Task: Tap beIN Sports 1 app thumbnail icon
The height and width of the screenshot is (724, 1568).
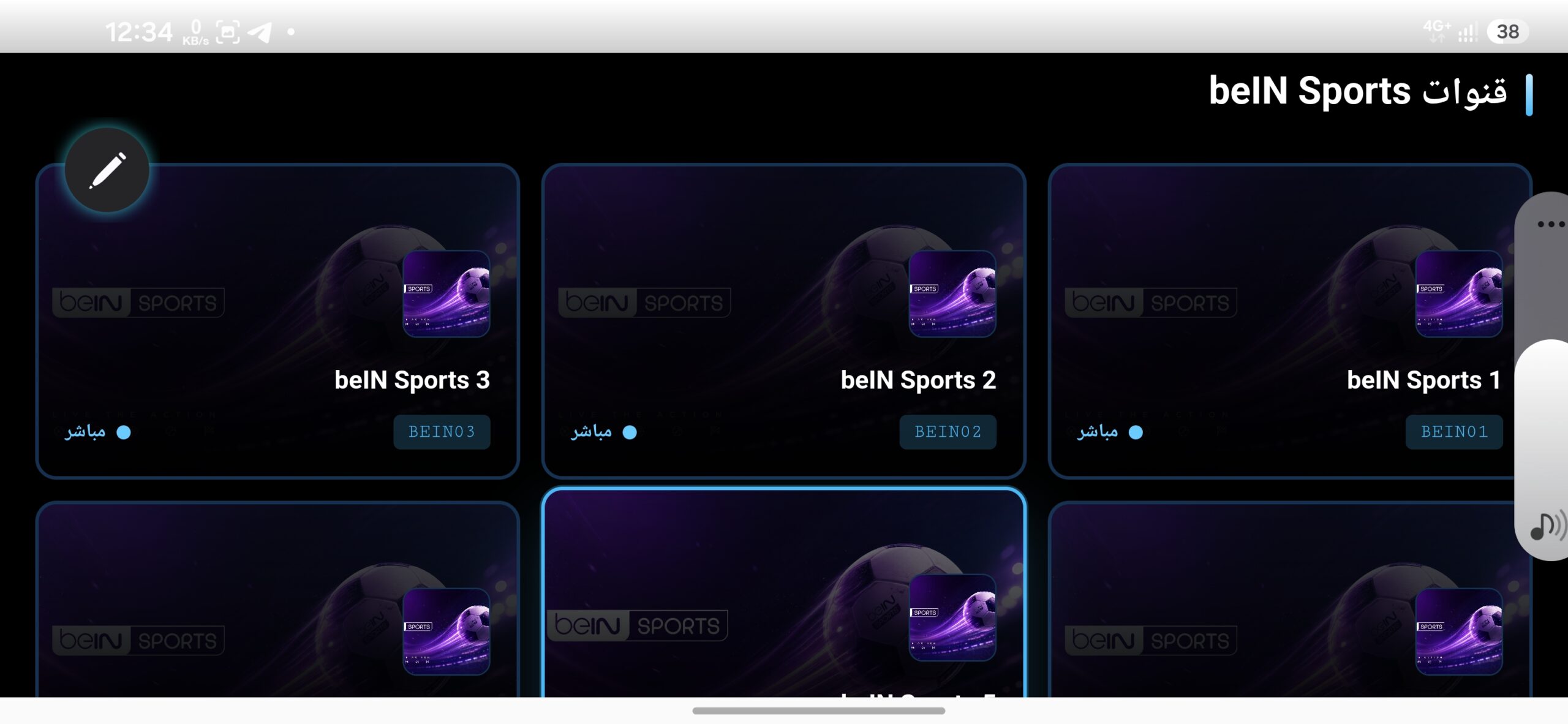Action: 1459,294
